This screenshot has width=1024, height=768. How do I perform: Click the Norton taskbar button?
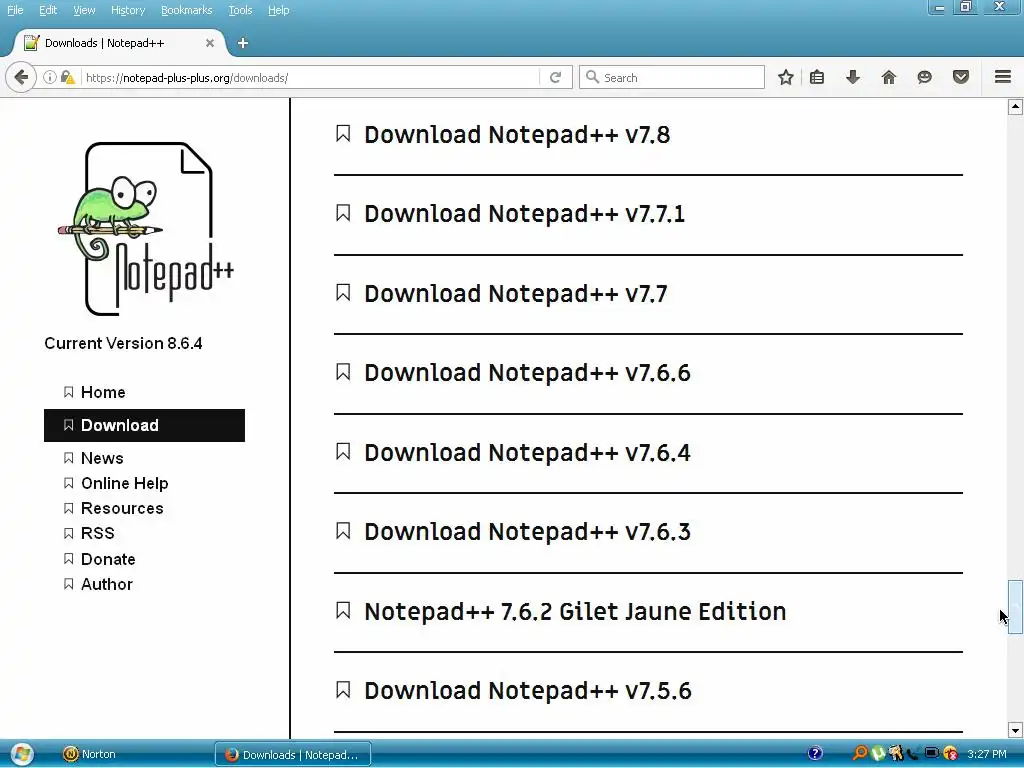(x=89, y=754)
